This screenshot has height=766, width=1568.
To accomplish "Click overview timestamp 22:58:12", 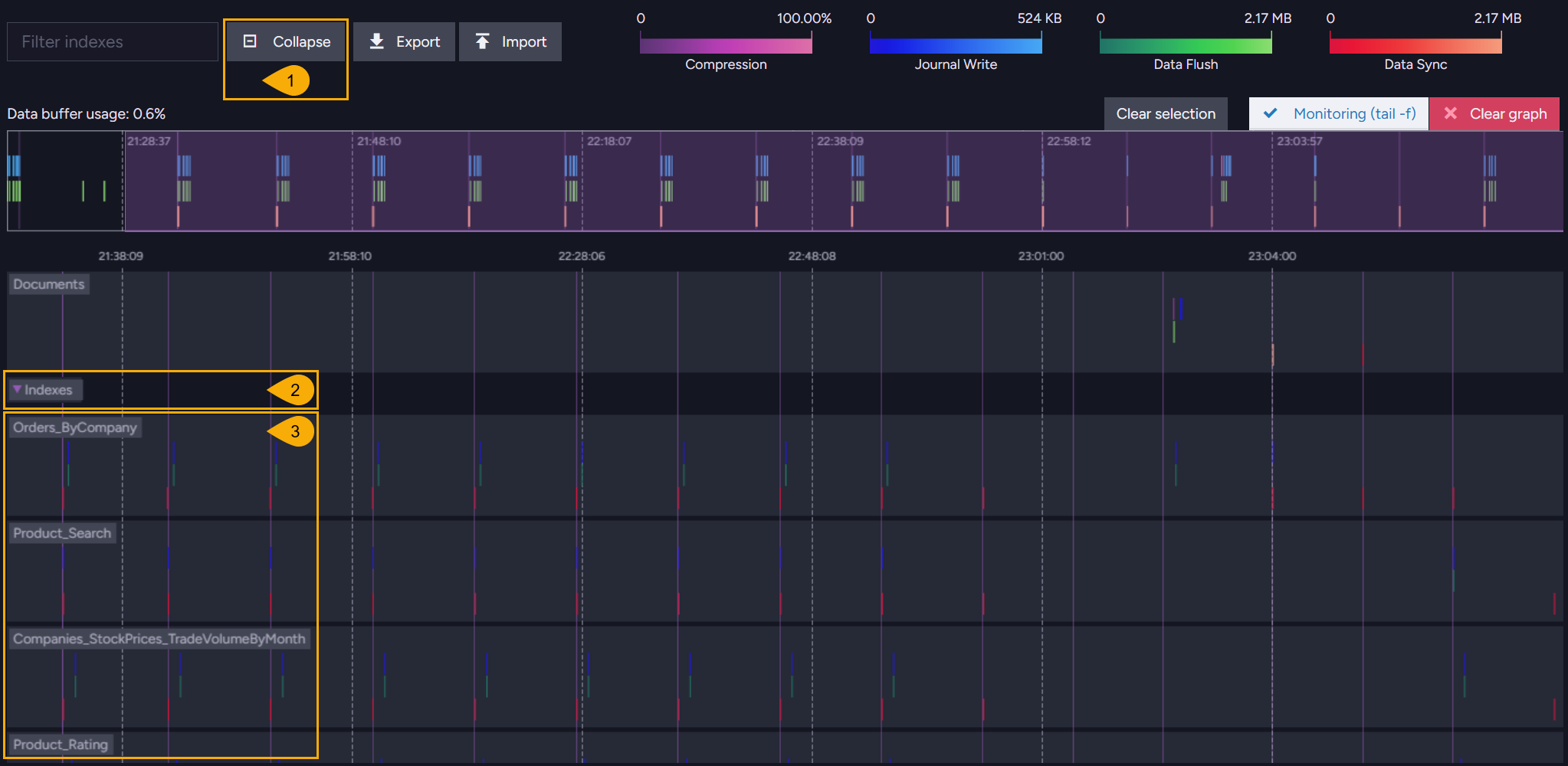I will pos(1069,141).
